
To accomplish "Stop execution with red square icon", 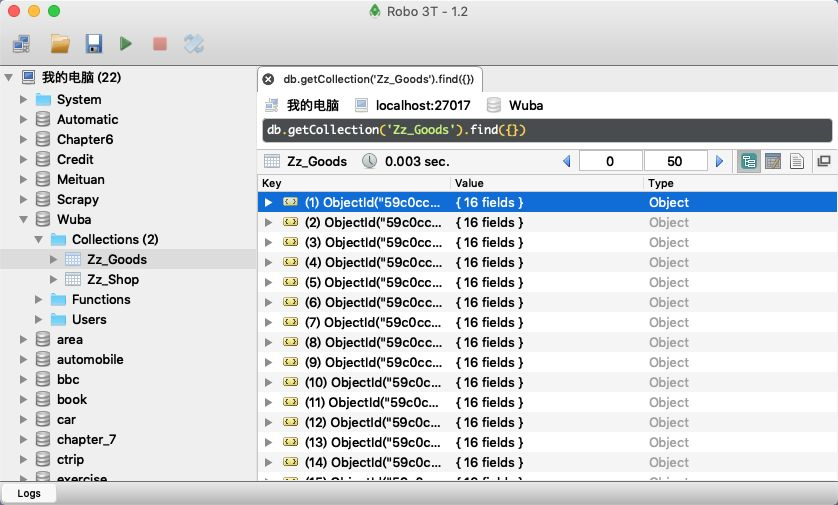I will (160, 44).
